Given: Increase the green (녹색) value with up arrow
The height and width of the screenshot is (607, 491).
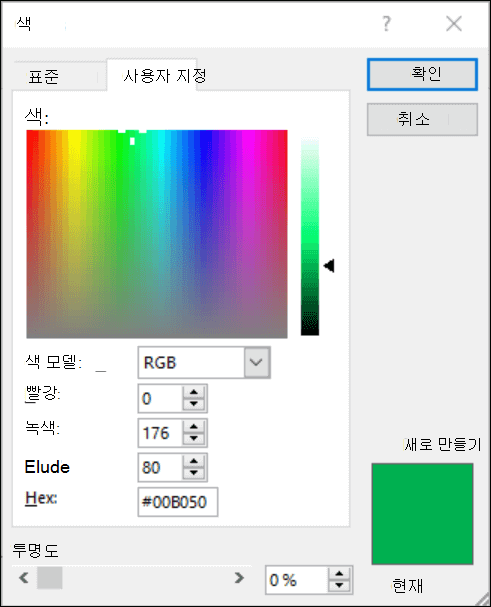Looking at the screenshot, I should [x=194, y=427].
